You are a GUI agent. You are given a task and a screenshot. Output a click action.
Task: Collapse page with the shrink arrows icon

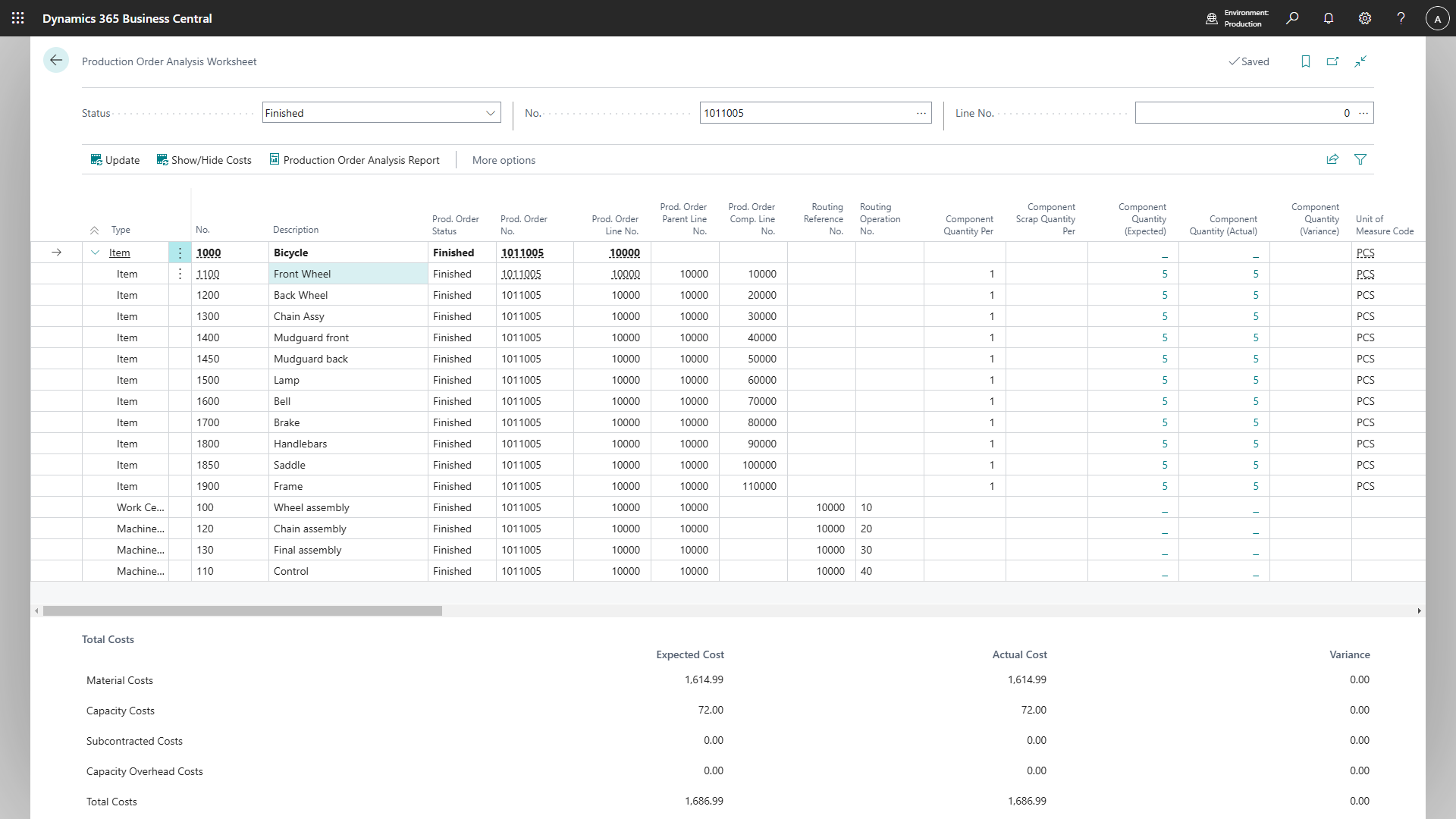(1360, 61)
